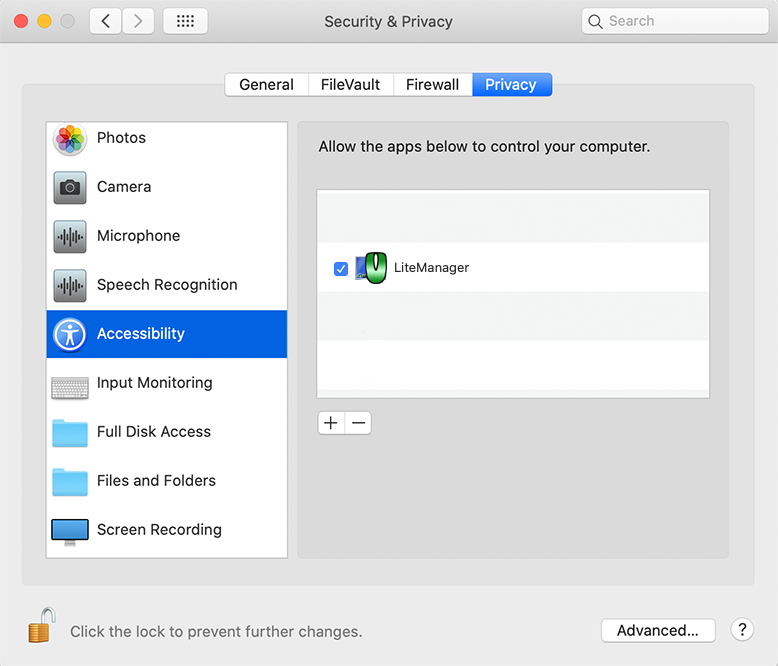Click the Photos app icon in sidebar
This screenshot has height=666, width=778.
(x=70, y=139)
